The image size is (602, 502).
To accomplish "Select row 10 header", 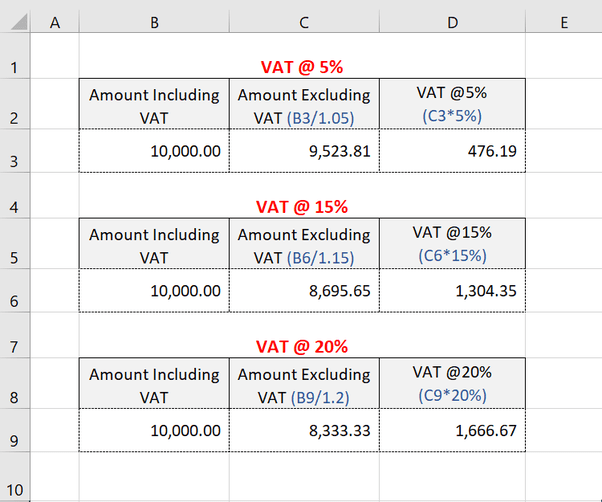I will (x=15, y=476).
